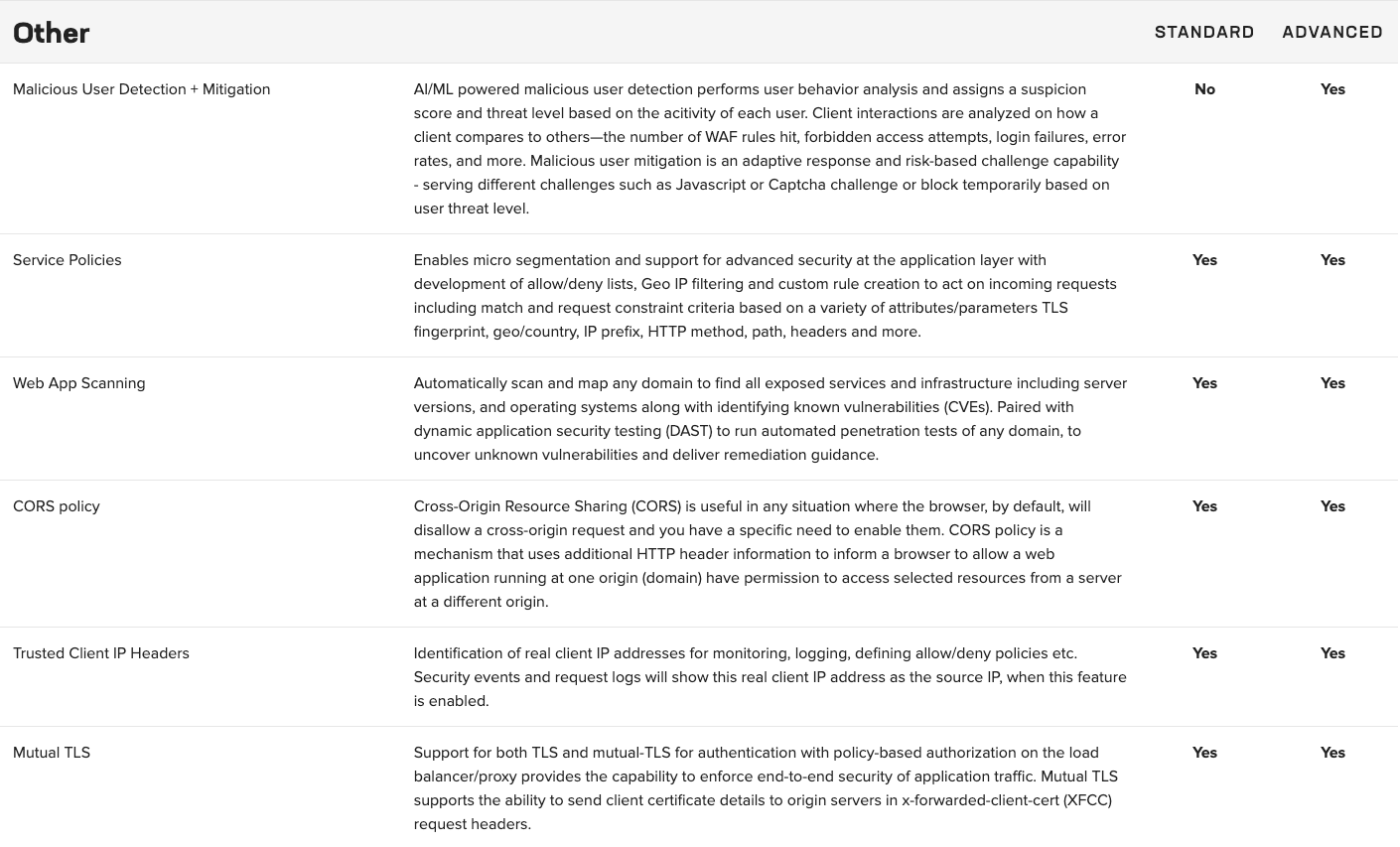The image size is (1400, 847).
Task: Click the CORS policy feature label
Action: coord(57,506)
